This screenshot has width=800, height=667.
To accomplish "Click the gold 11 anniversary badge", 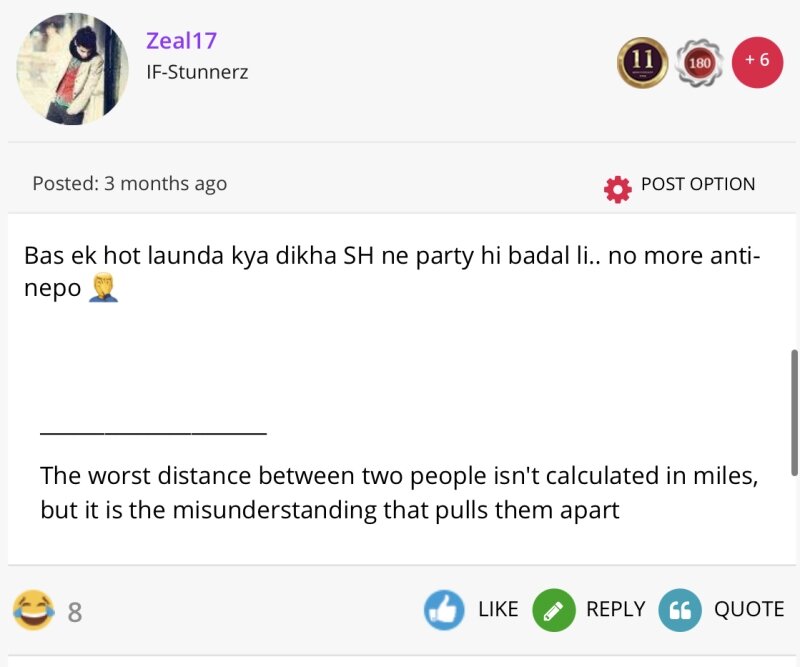I will pyautogui.click(x=643, y=65).
